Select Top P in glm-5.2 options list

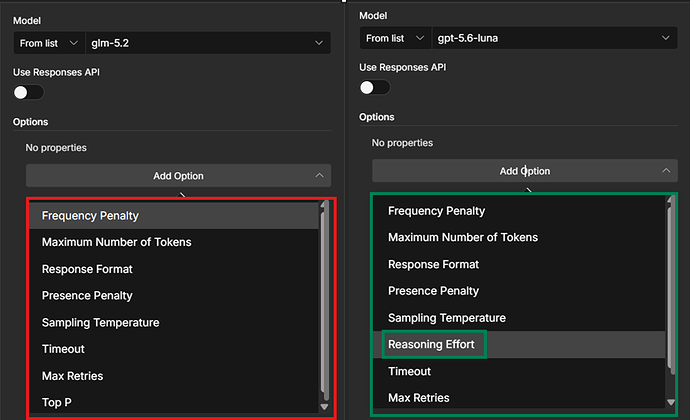pos(174,402)
